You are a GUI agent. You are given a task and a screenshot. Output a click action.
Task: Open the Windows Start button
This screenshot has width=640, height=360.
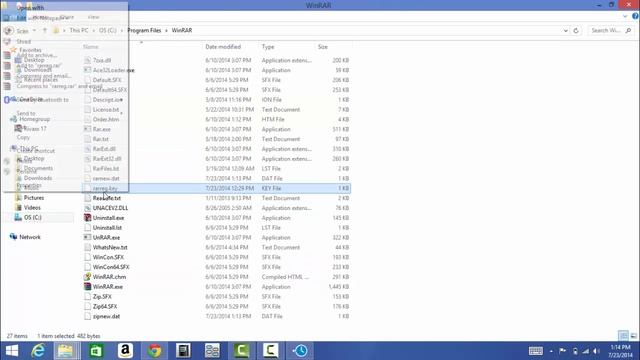coord(12,351)
